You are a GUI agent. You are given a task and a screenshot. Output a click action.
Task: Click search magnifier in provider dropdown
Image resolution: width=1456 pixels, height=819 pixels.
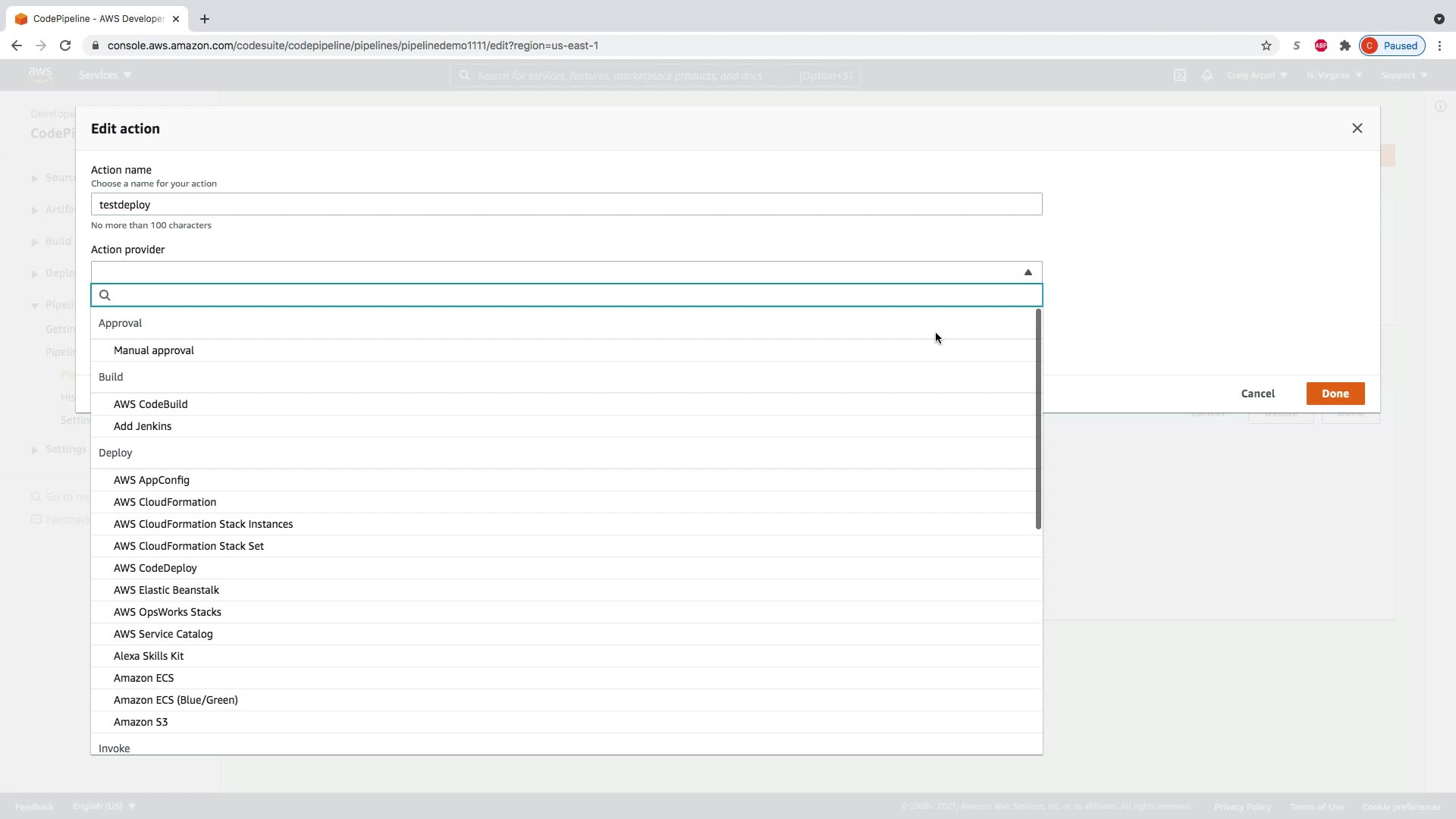point(105,295)
